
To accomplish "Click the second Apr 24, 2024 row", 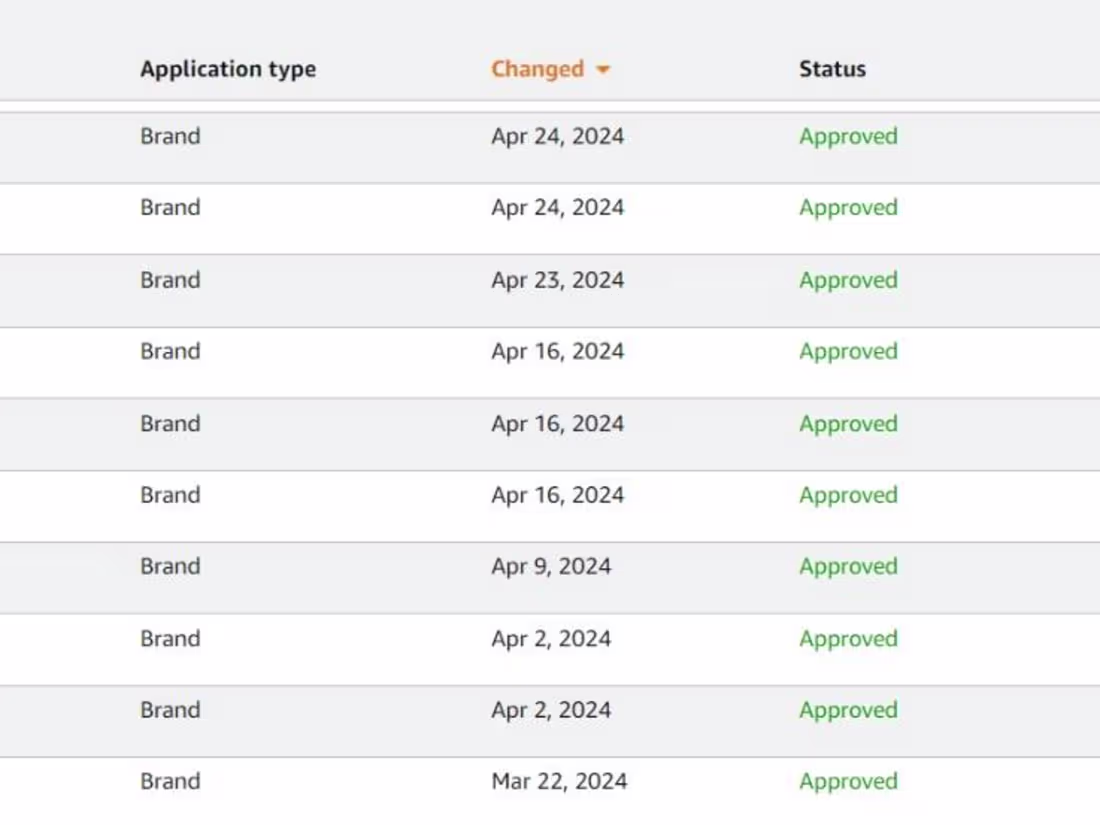I will (558, 207).
